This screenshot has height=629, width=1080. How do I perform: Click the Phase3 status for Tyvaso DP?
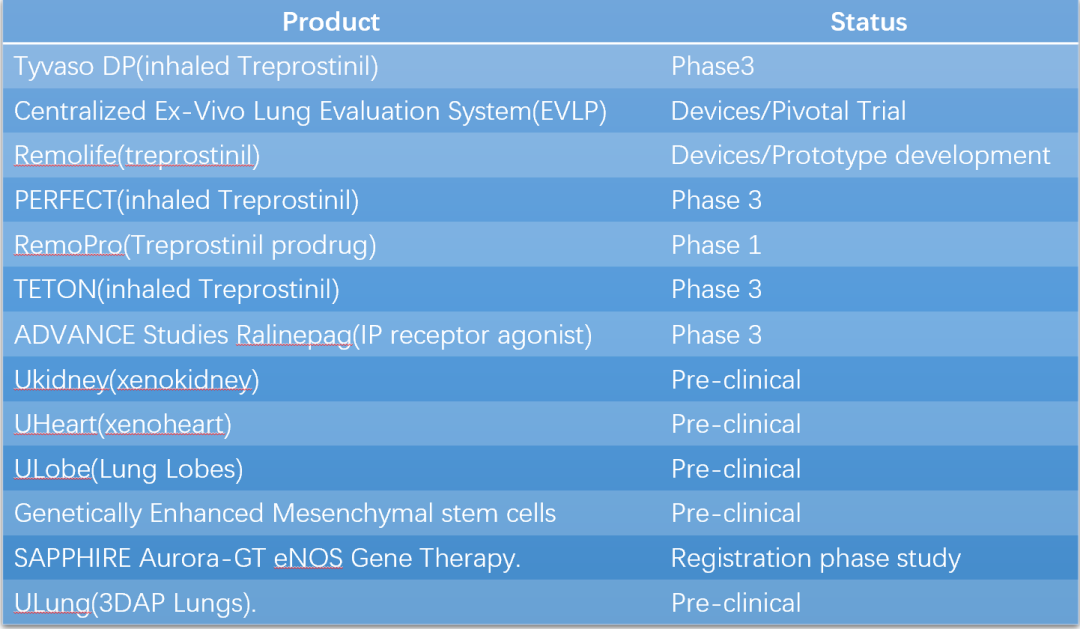tap(712, 67)
